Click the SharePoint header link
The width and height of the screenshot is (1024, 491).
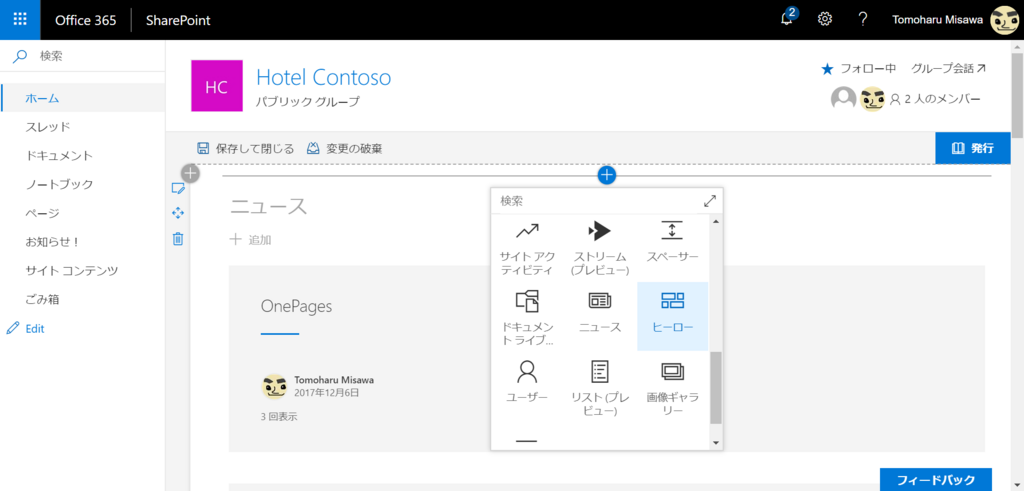178,20
